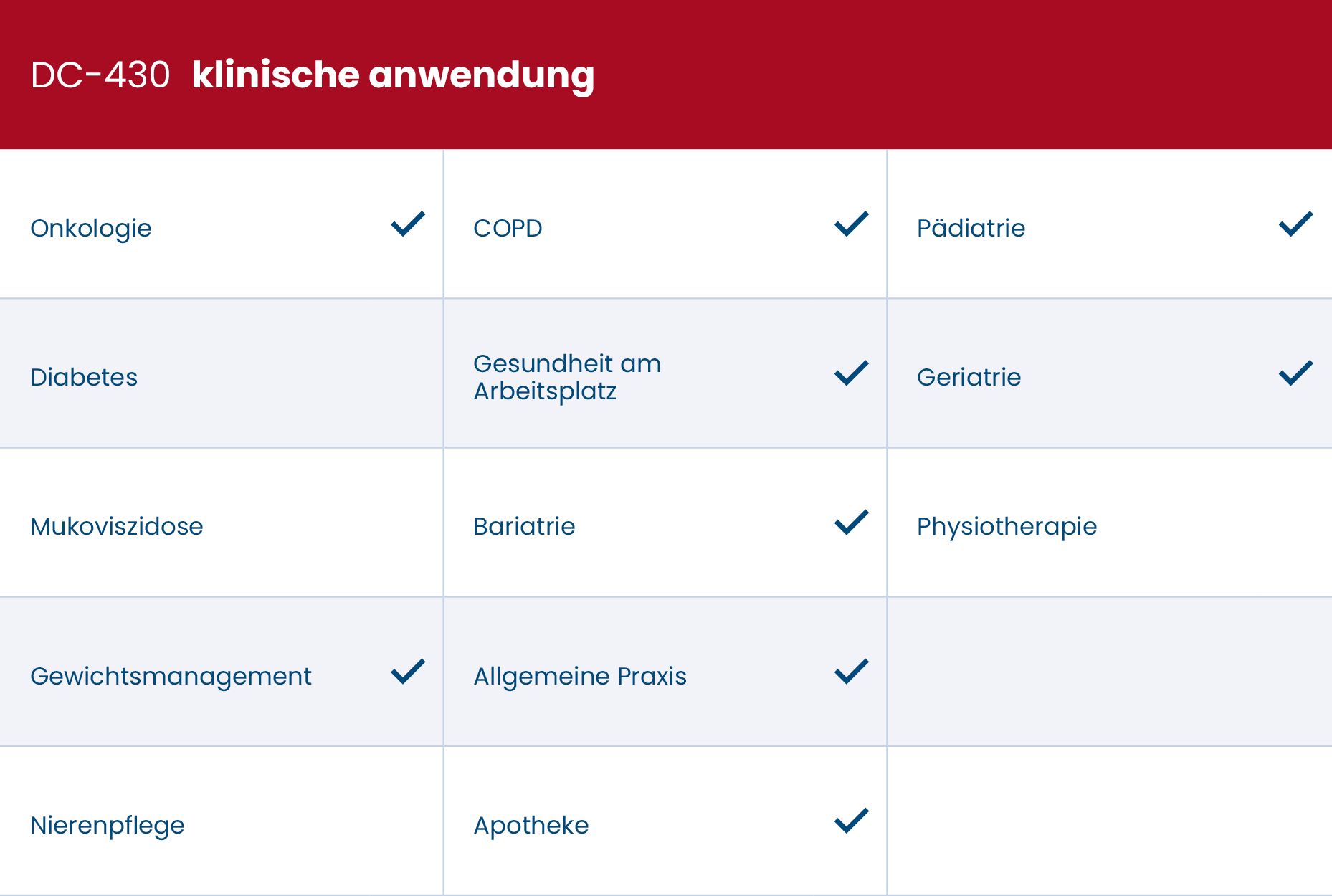Select the Pädiatrie text
1332x896 pixels.
click(971, 228)
